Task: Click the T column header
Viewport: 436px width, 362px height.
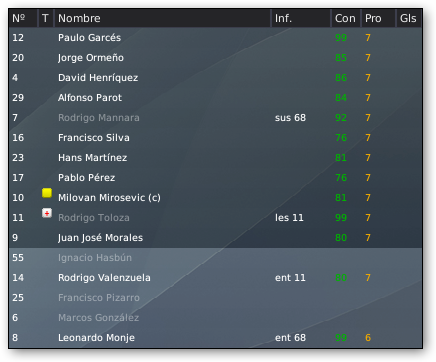Action: (x=46, y=18)
